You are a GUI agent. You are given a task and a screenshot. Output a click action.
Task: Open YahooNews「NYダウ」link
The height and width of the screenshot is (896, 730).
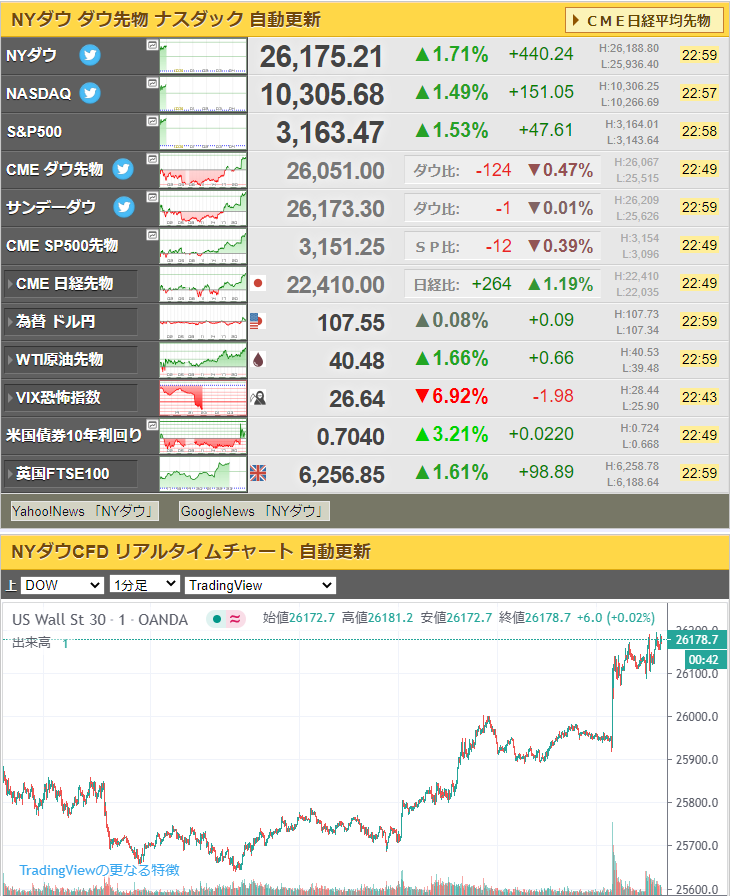[x=85, y=511]
